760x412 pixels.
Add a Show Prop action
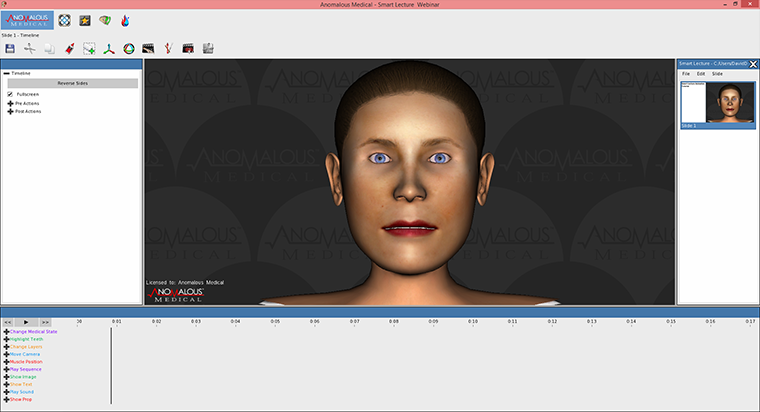pyautogui.click(x=6, y=399)
